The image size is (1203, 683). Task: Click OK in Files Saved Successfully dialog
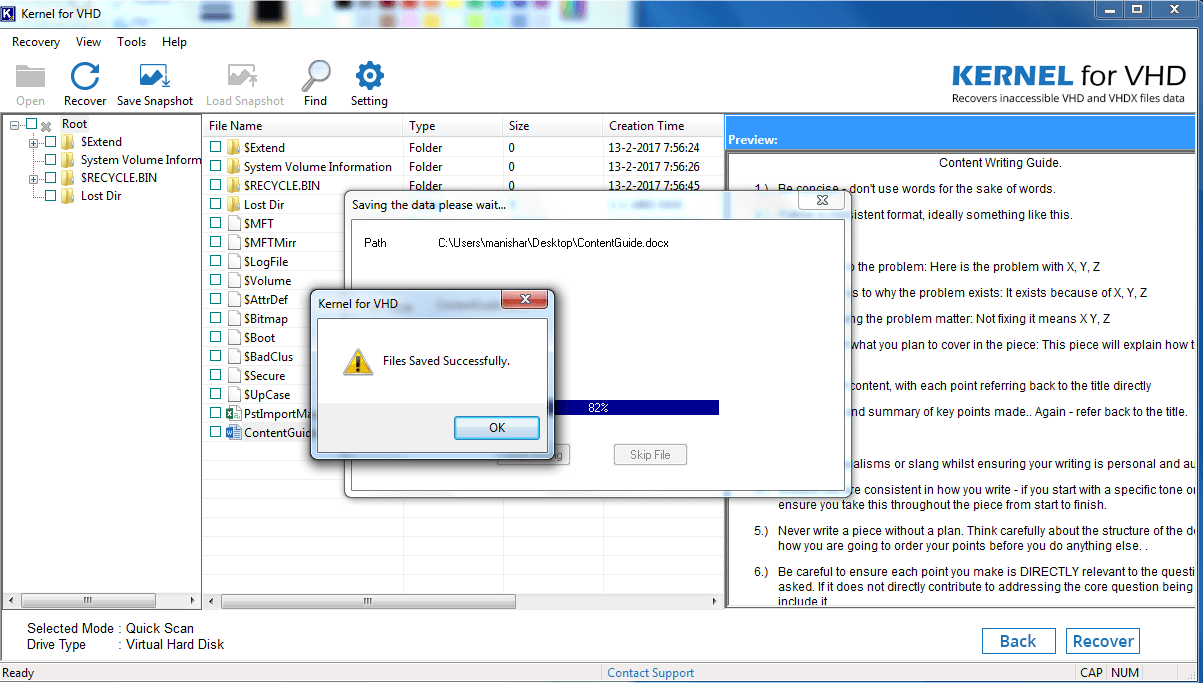497,427
